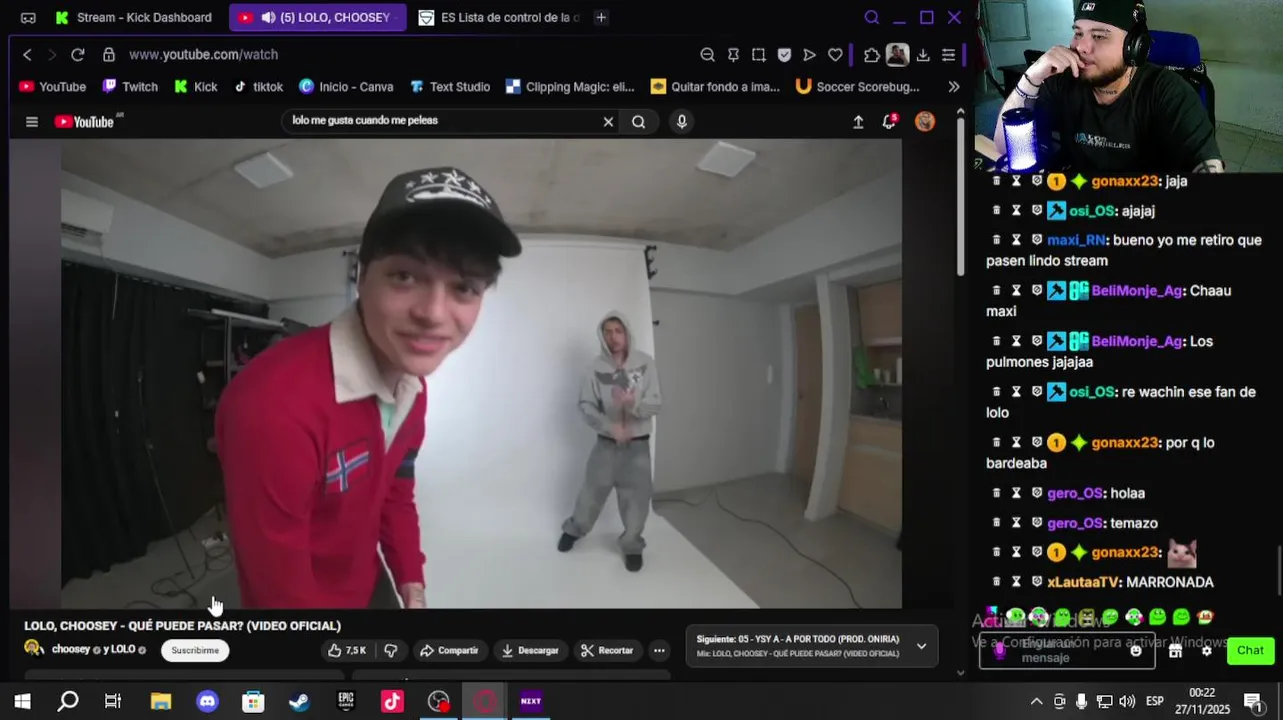Expand the Siguiente mix playlist panel

(x=921, y=646)
